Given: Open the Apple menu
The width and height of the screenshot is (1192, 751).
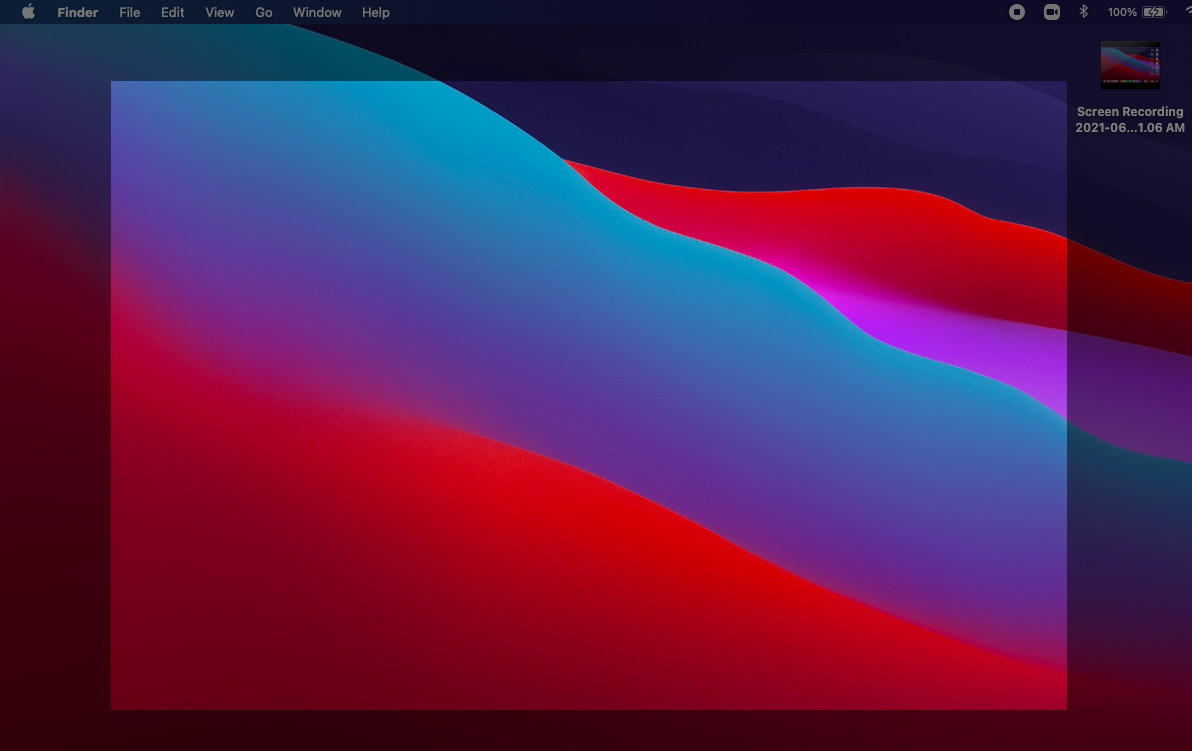Looking at the screenshot, I should [x=28, y=12].
